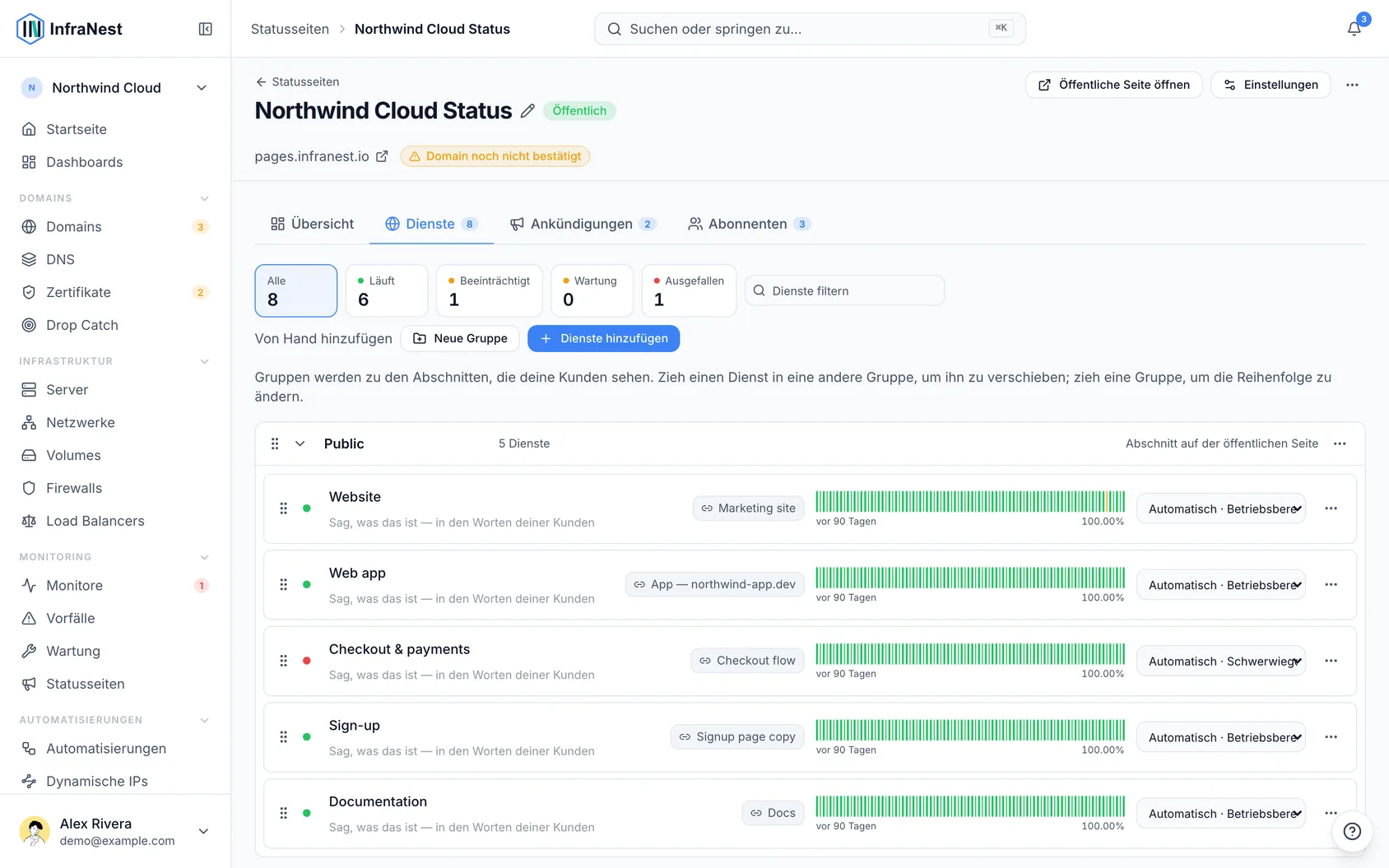The width and height of the screenshot is (1389, 868).
Task: Open the Checkout & payments row options
Action: (x=1331, y=661)
